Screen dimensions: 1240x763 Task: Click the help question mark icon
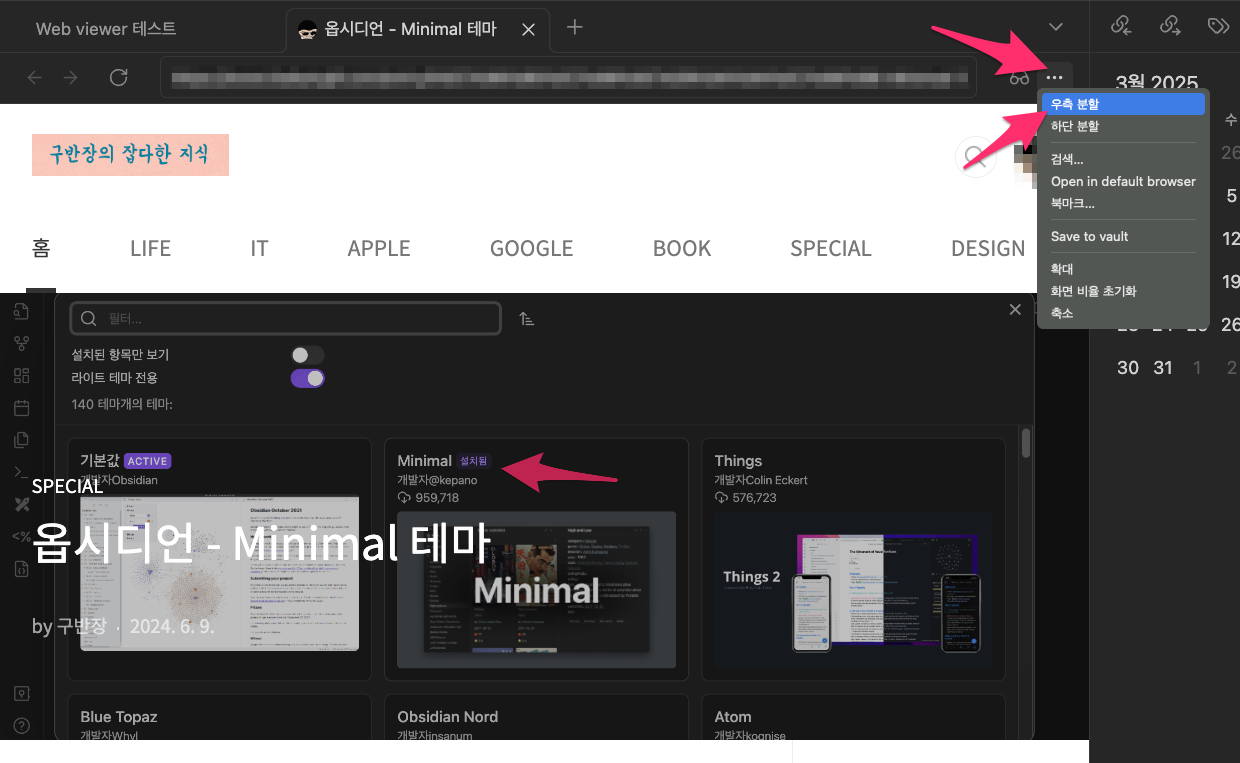pyautogui.click(x=21, y=725)
